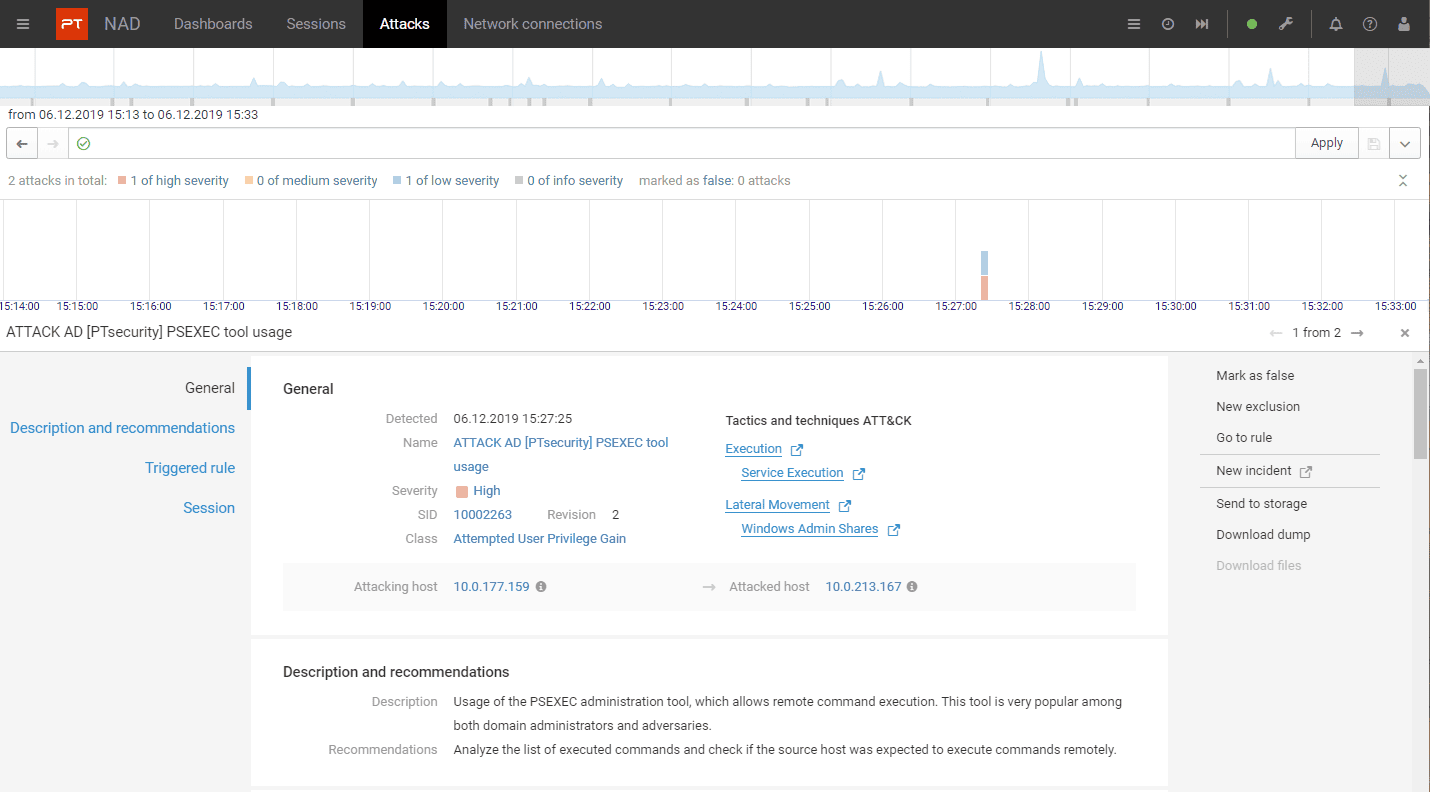Jump to Session section in sidebar
Image resolution: width=1430 pixels, height=792 pixels.
[x=209, y=508]
